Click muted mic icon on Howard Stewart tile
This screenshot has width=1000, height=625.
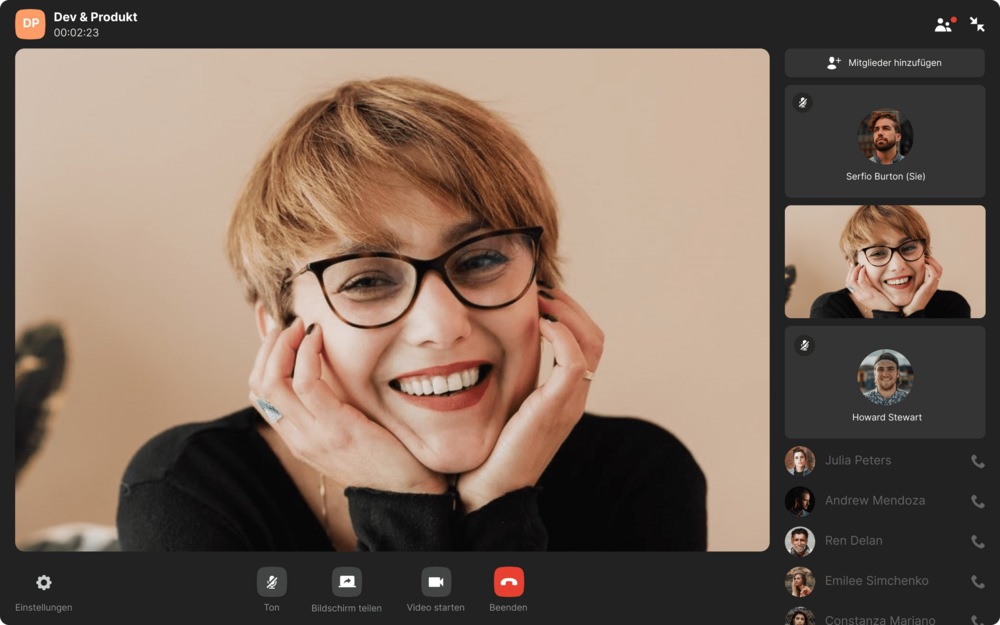point(802,345)
